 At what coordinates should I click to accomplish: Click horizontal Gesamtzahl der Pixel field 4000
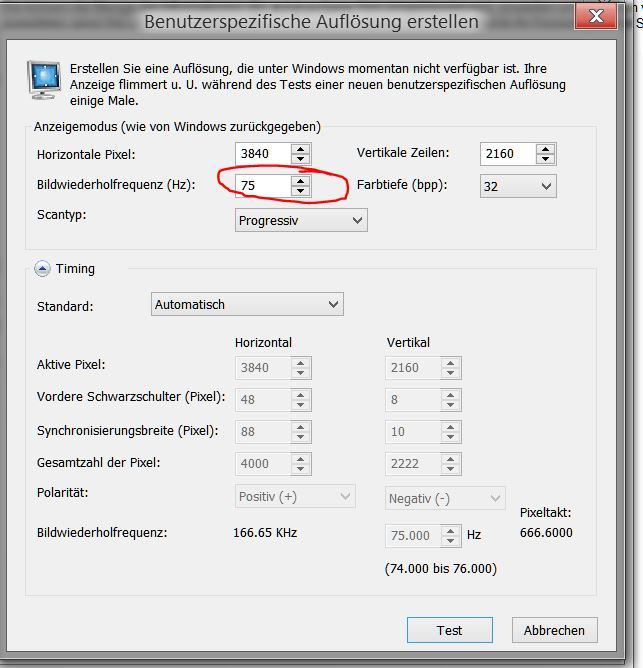coord(263,464)
